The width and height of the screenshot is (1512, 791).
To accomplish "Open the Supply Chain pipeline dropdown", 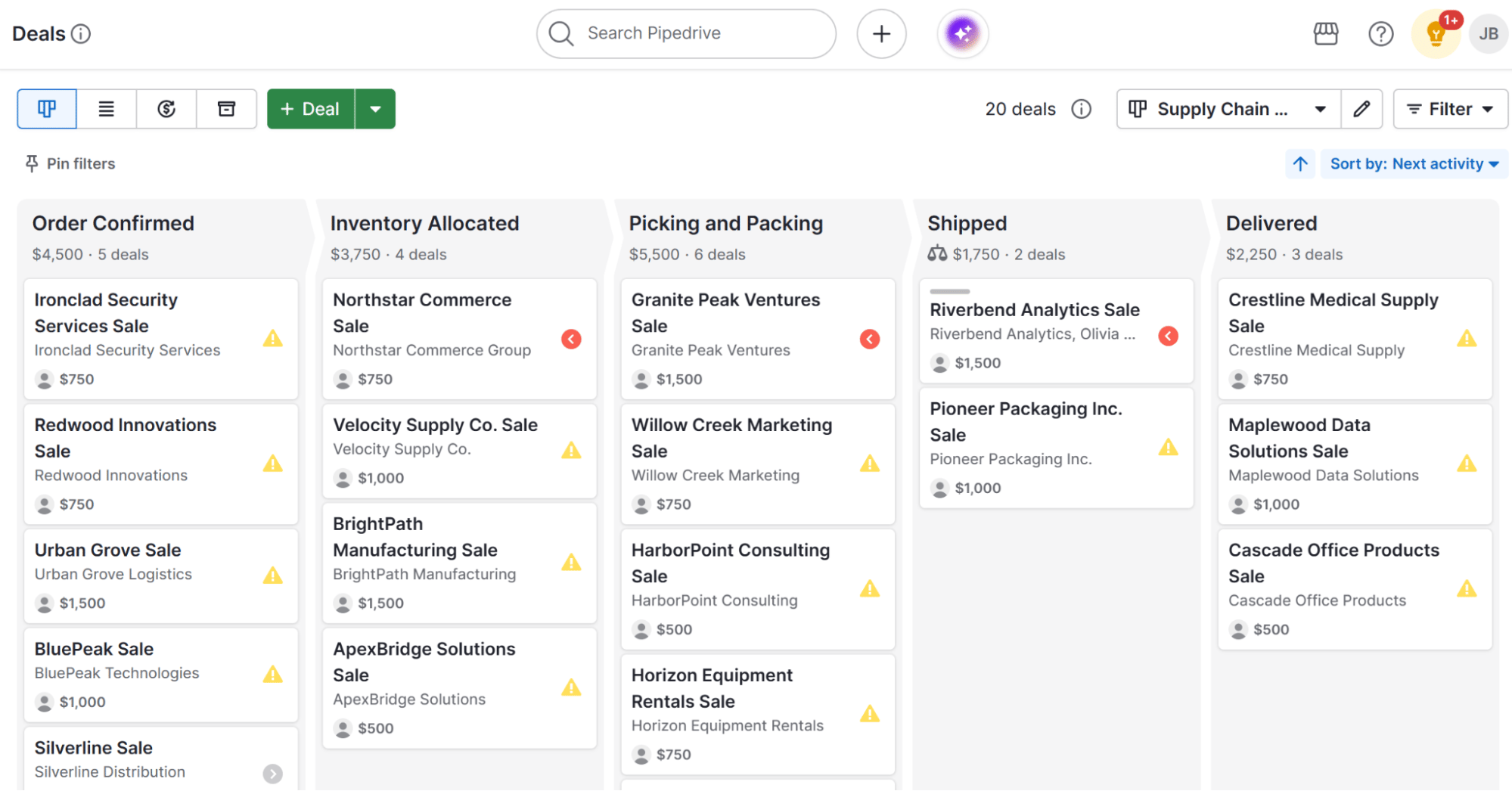I will click(x=1228, y=109).
